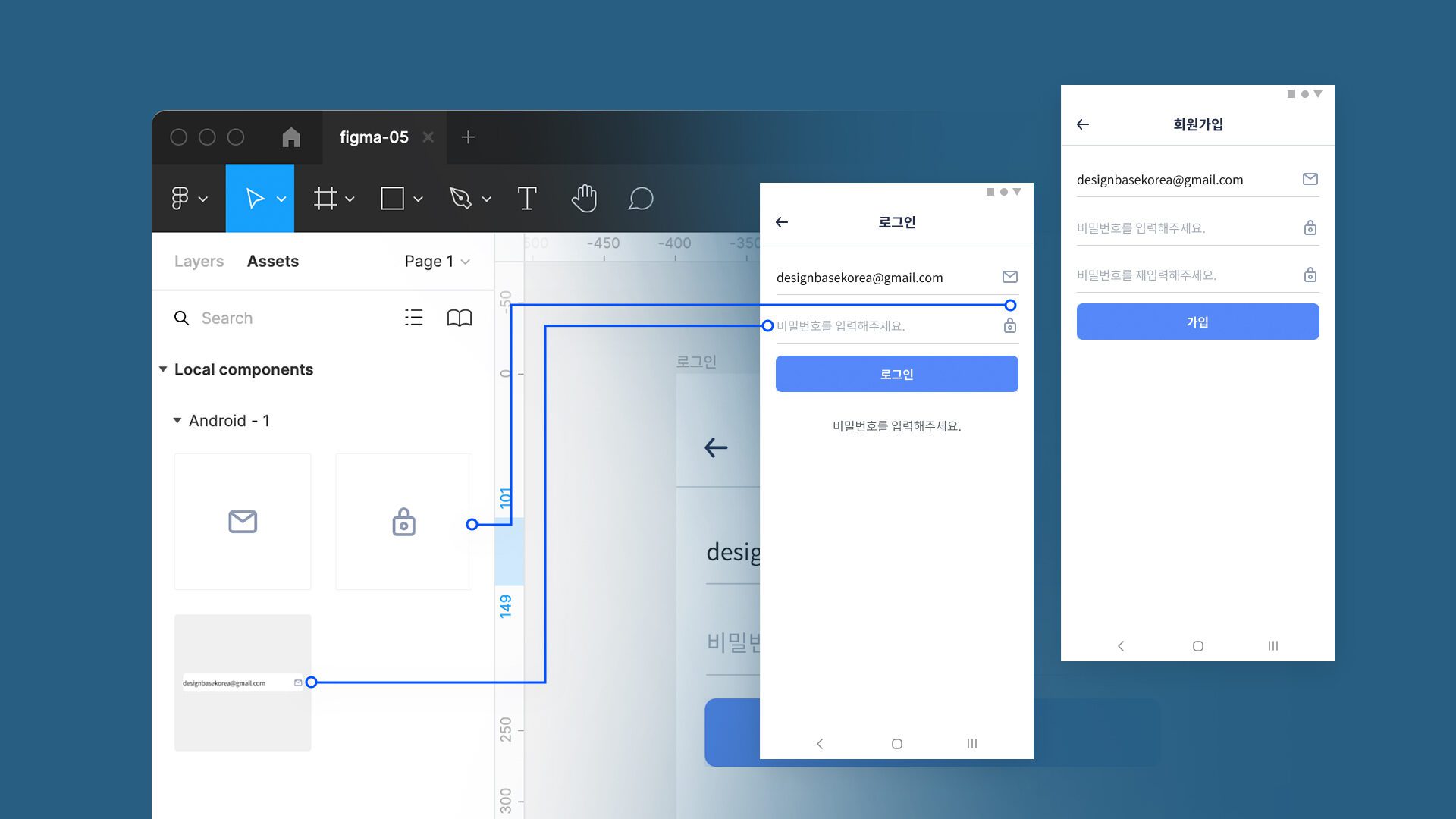
Task: Open the team library book icon
Action: (x=460, y=318)
